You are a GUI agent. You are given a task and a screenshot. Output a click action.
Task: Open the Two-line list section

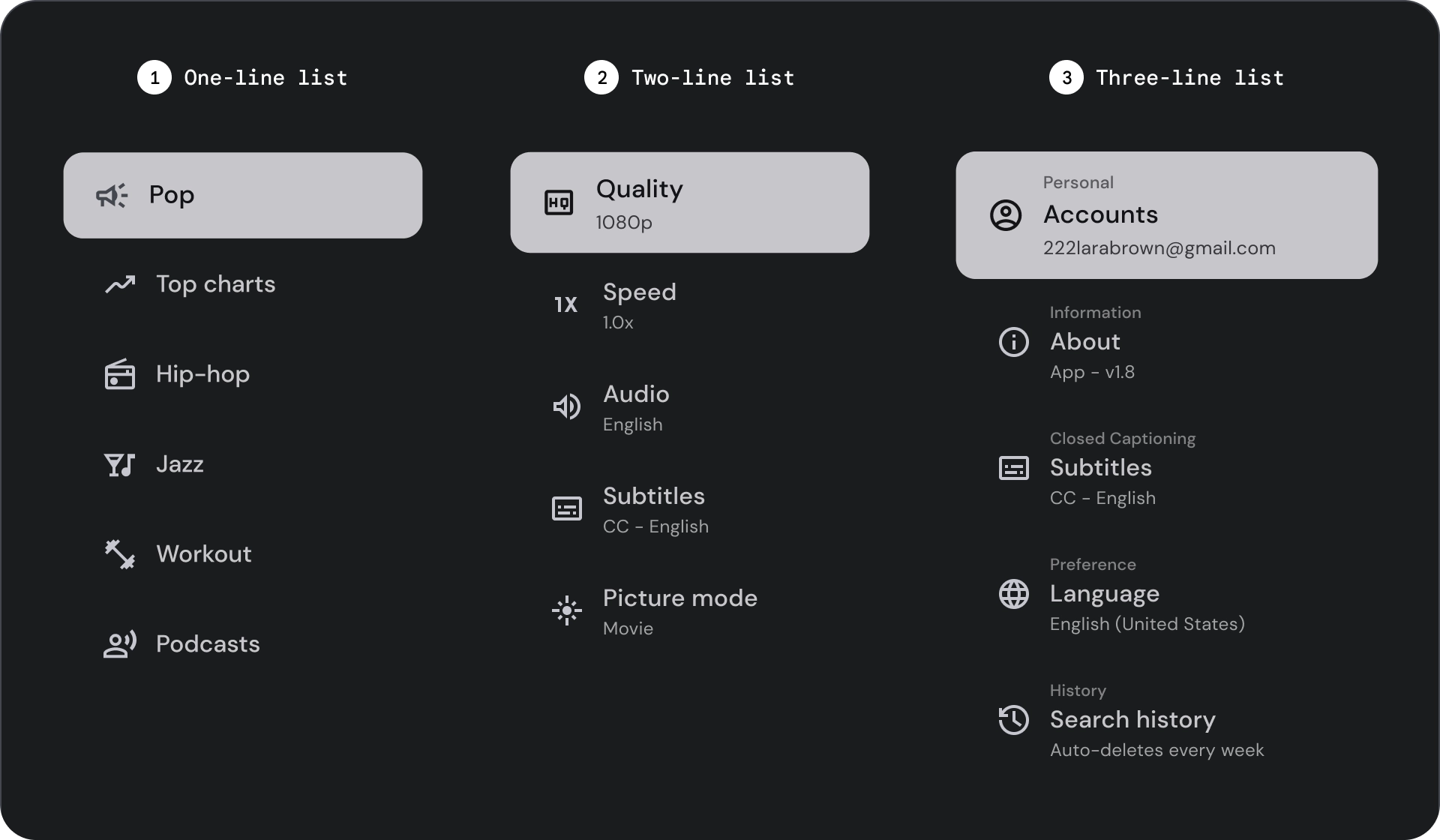(x=690, y=78)
